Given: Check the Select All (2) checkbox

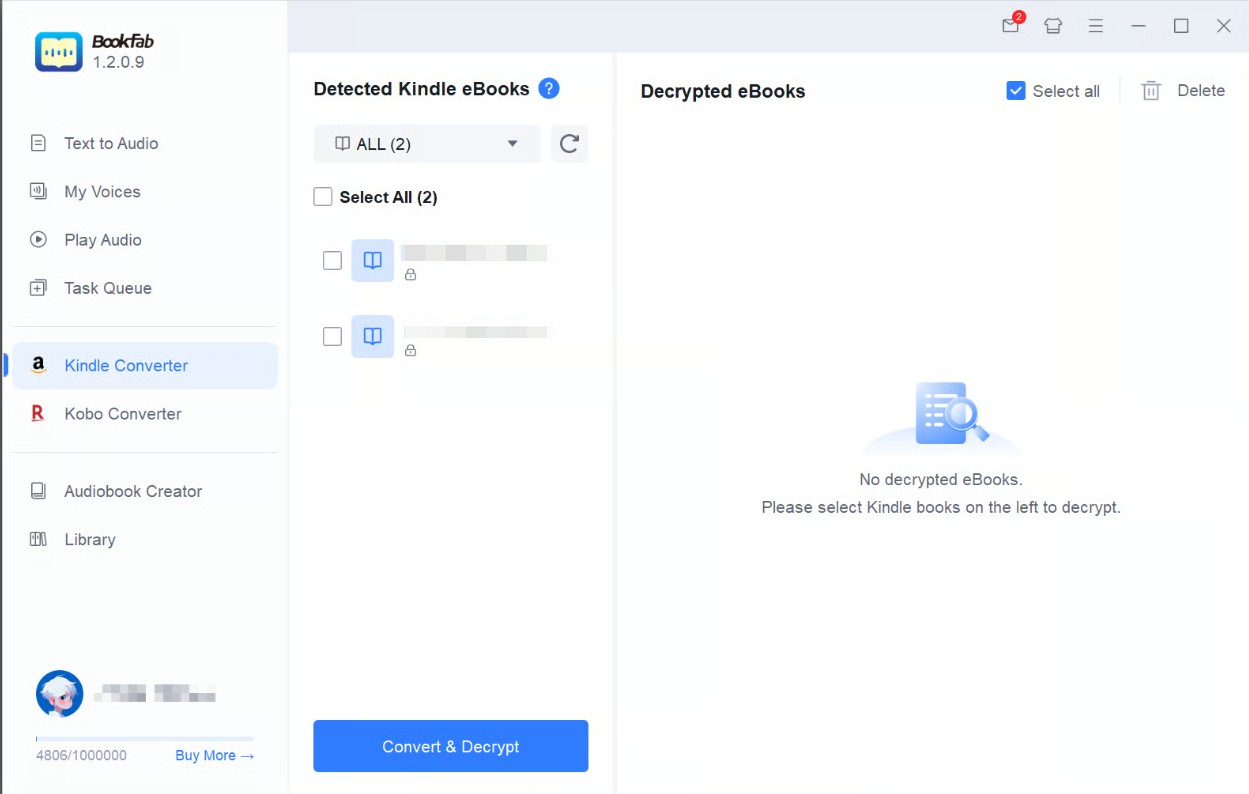Looking at the screenshot, I should pos(323,196).
